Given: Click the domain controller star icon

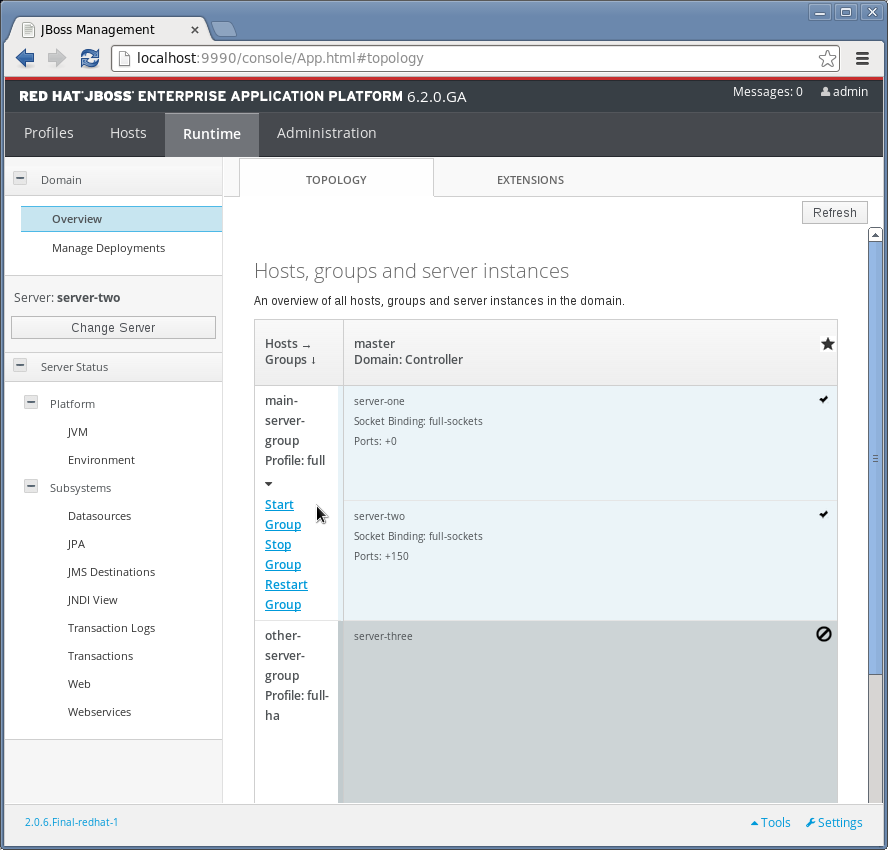Looking at the screenshot, I should coord(827,344).
